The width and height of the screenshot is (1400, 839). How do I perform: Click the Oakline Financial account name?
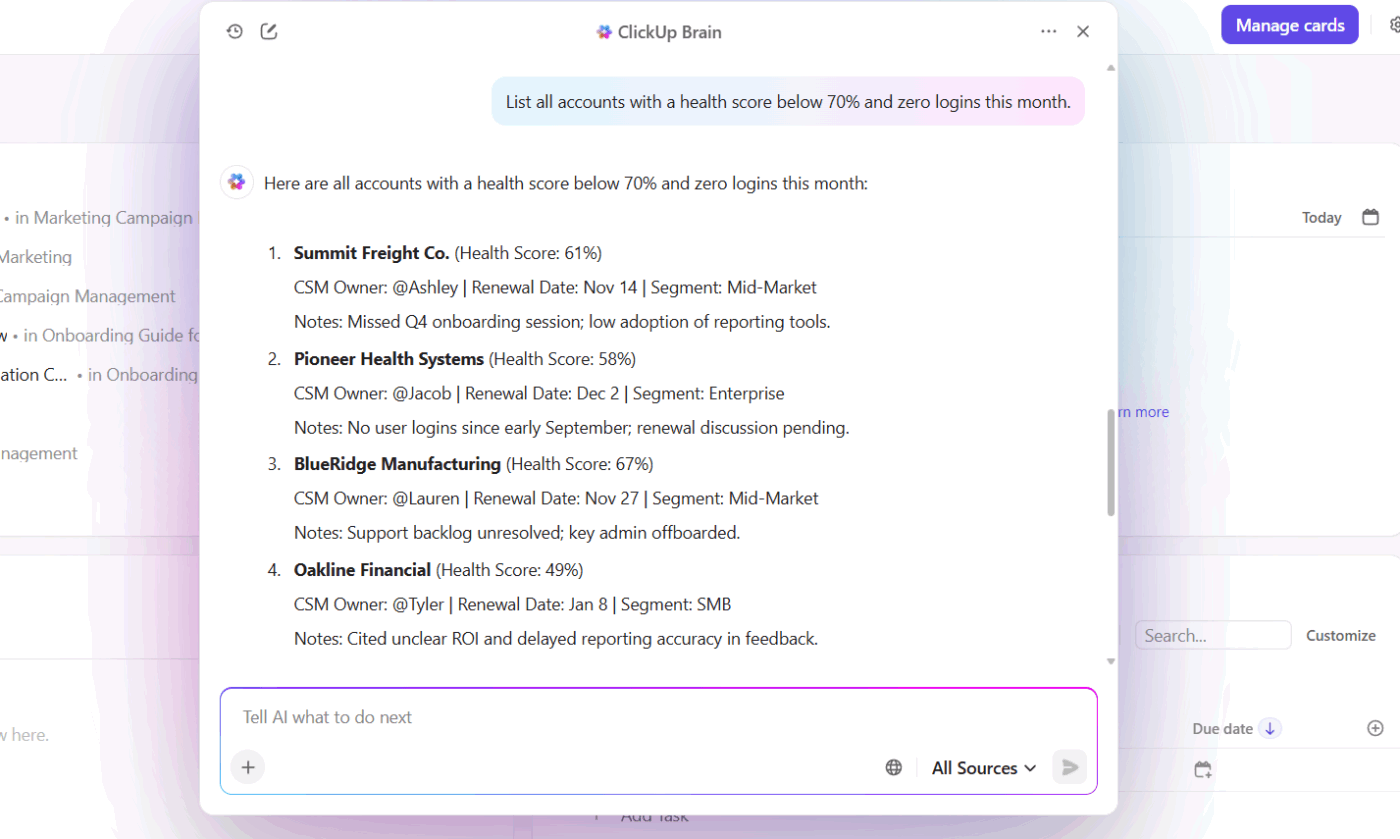tap(362, 570)
